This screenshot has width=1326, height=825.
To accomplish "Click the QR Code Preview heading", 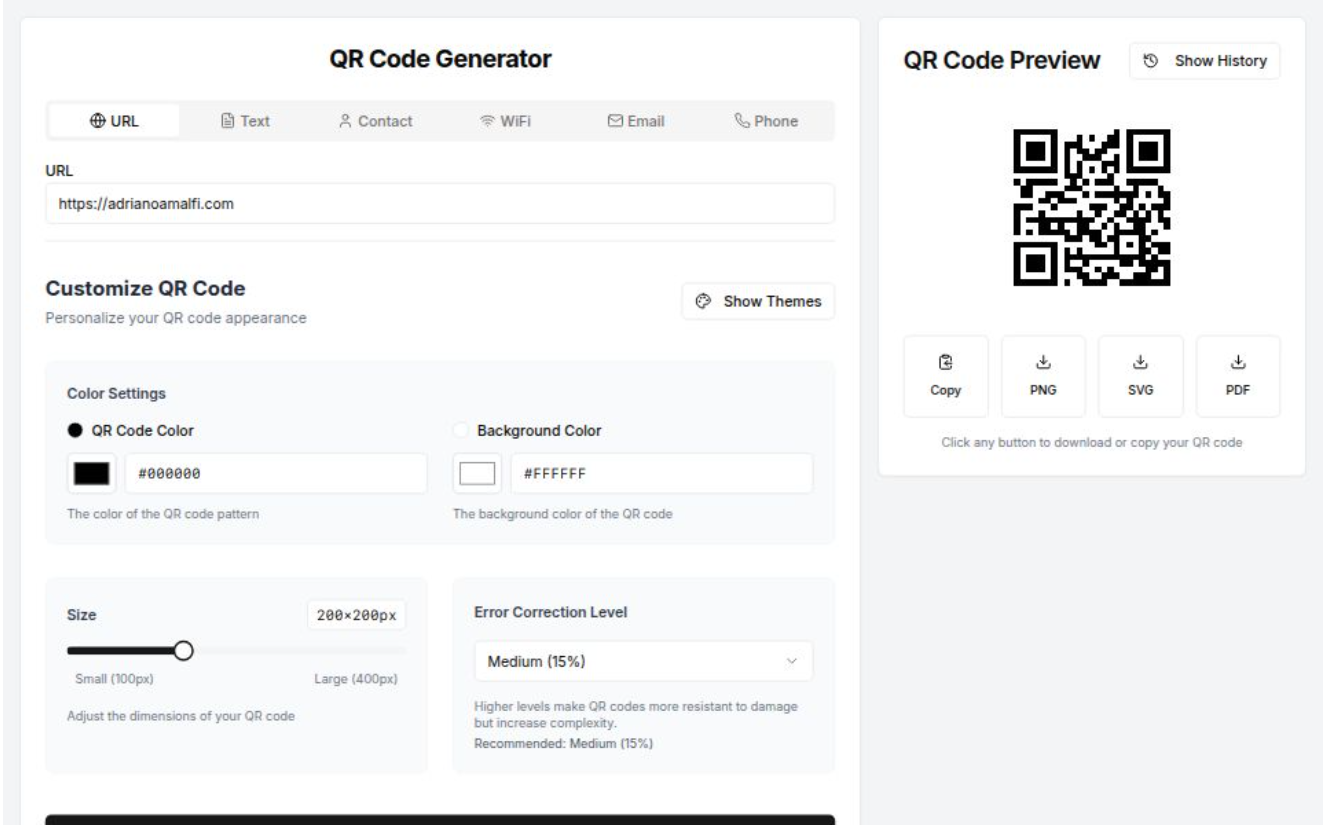I will 1002,60.
